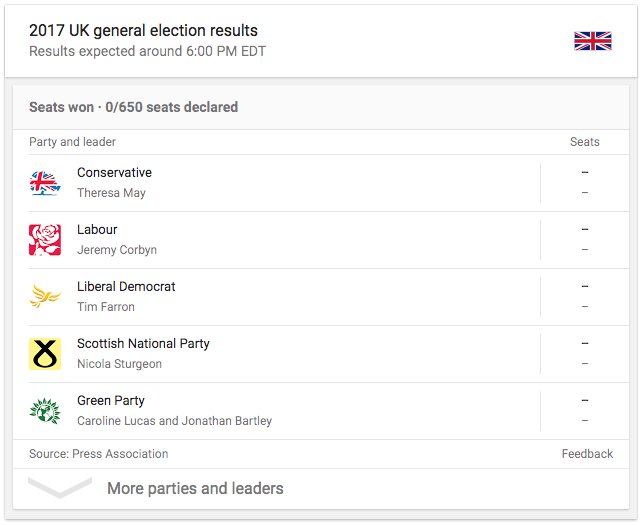The width and height of the screenshot is (643, 525).
Task: Click the Liberal Democrat party name
Action: coord(126,287)
